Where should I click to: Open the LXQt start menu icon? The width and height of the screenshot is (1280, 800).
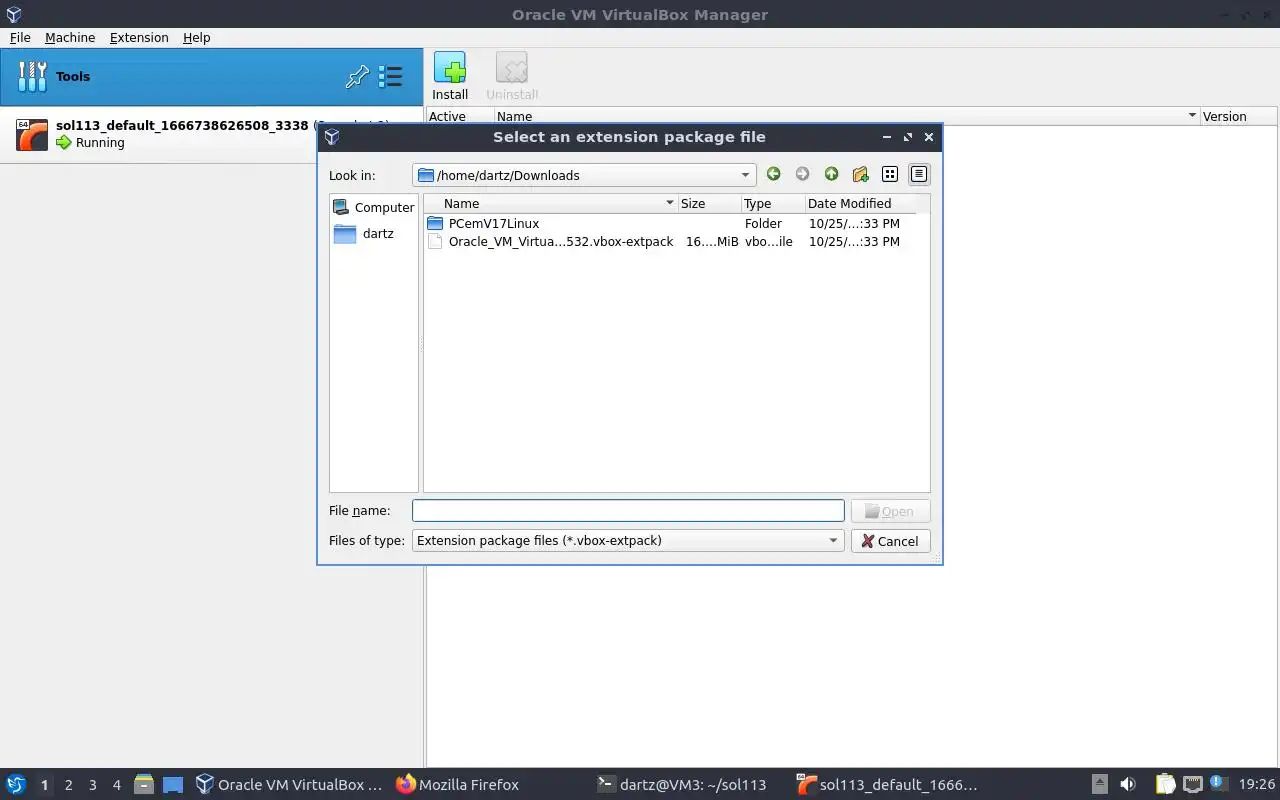pyautogui.click(x=16, y=784)
